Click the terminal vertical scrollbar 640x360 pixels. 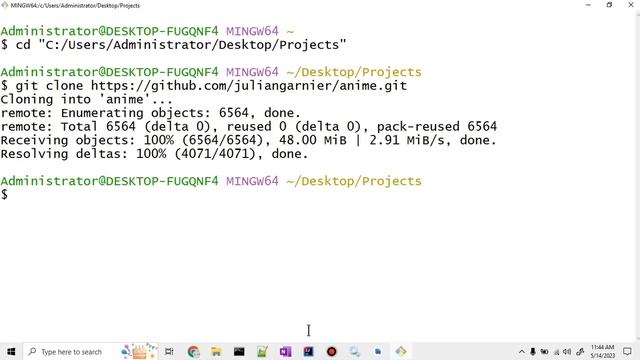point(638,176)
